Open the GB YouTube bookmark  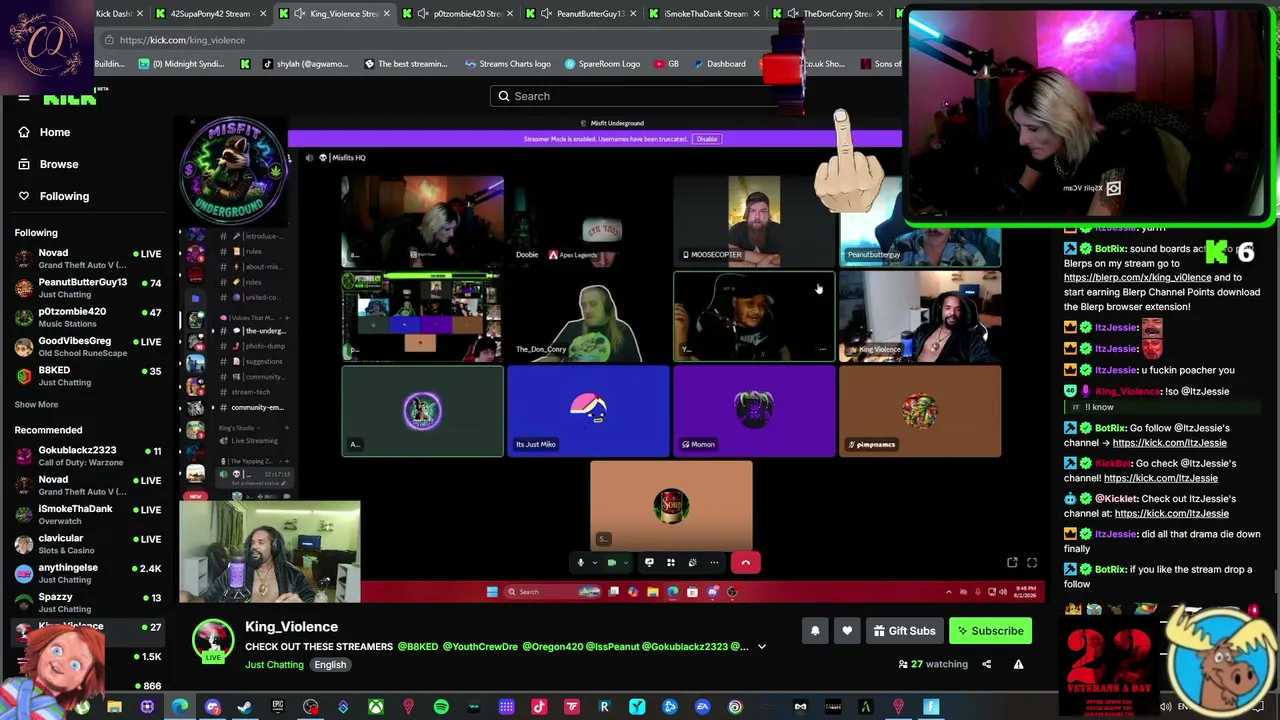(667, 64)
